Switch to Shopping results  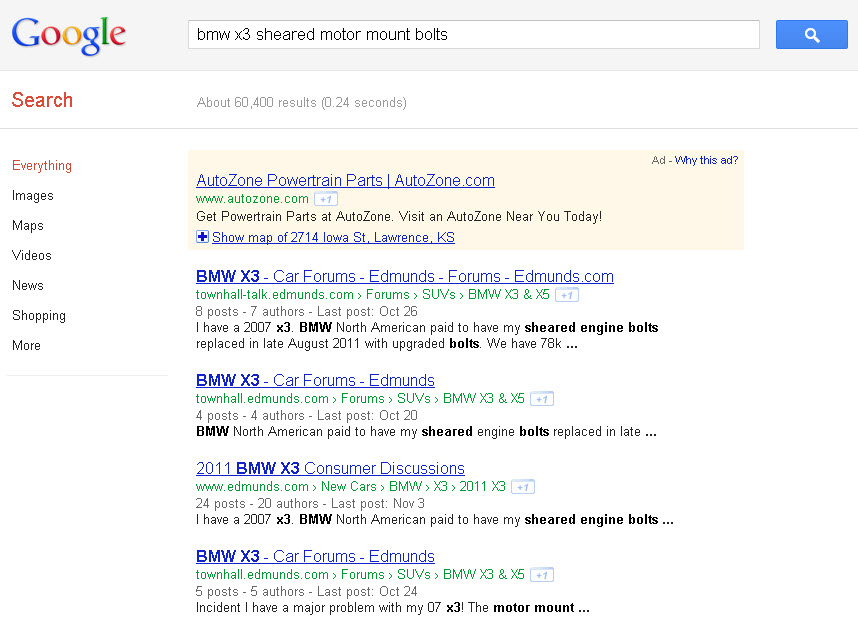click(39, 316)
